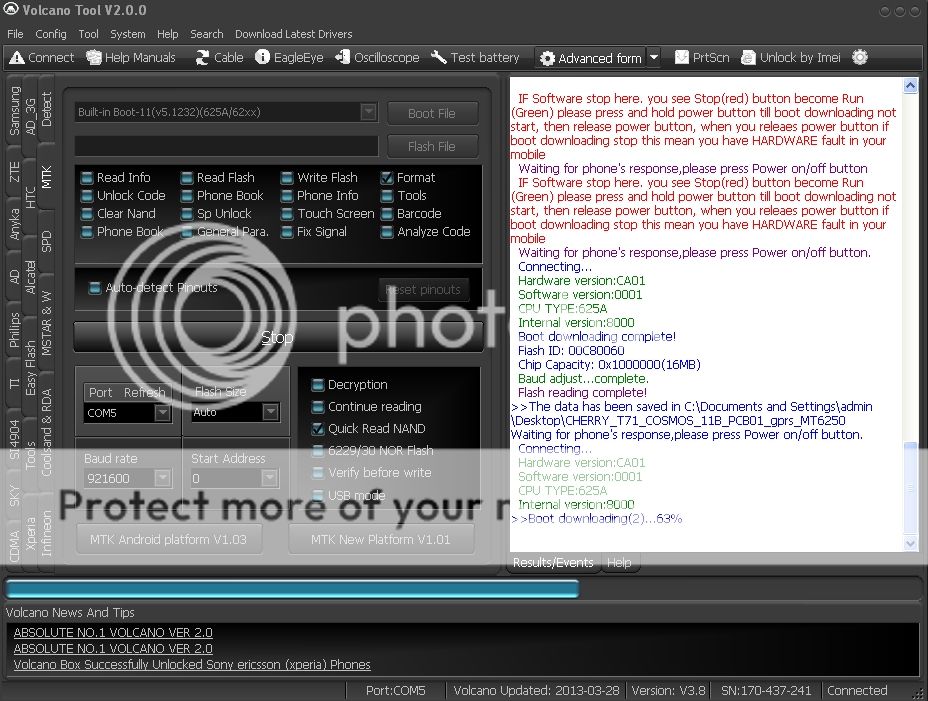The width and height of the screenshot is (928, 701).
Task: Expand the Flash Size Auto dropdown
Action: pos(270,412)
